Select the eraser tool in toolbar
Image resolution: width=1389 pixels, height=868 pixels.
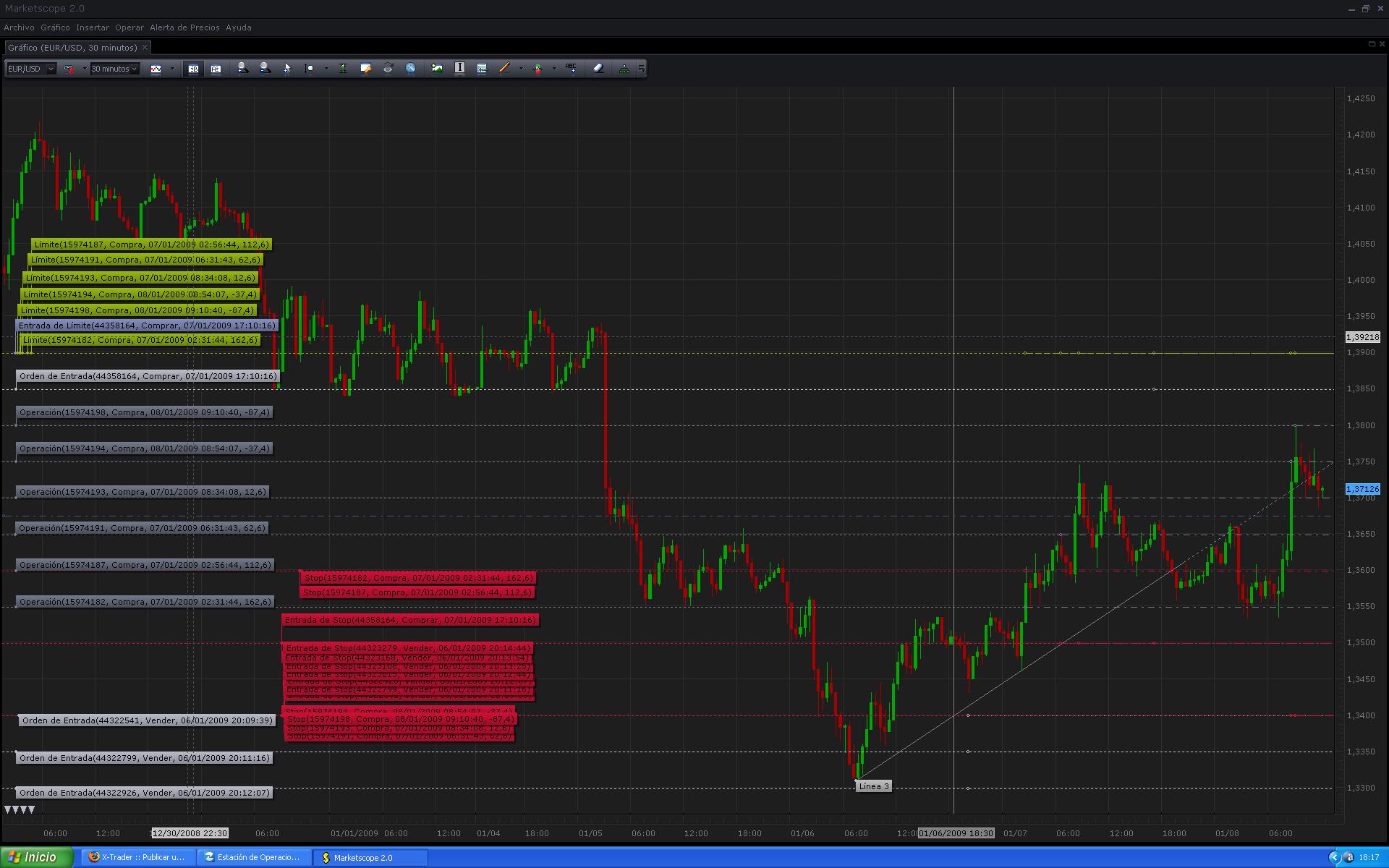click(598, 68)
